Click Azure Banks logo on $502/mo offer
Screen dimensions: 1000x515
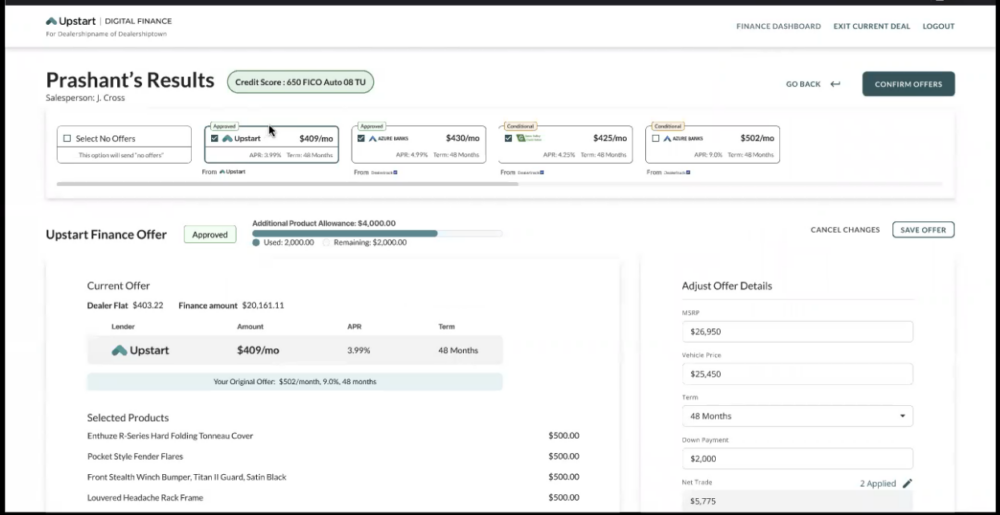[x=683, y=139]
